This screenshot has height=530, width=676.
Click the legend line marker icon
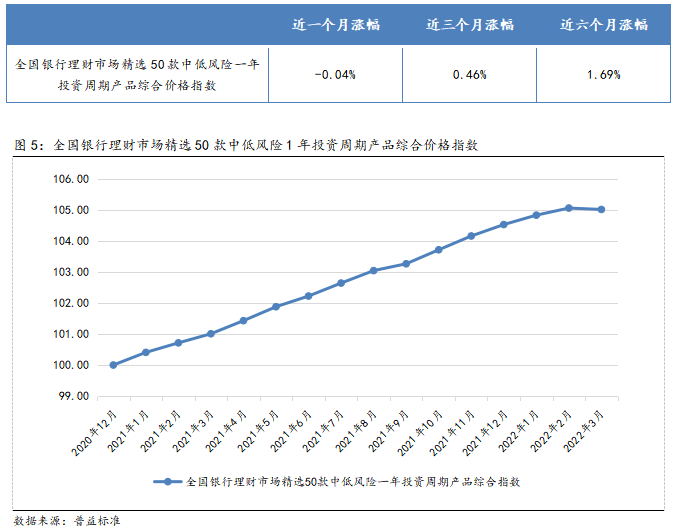point(168,481)
